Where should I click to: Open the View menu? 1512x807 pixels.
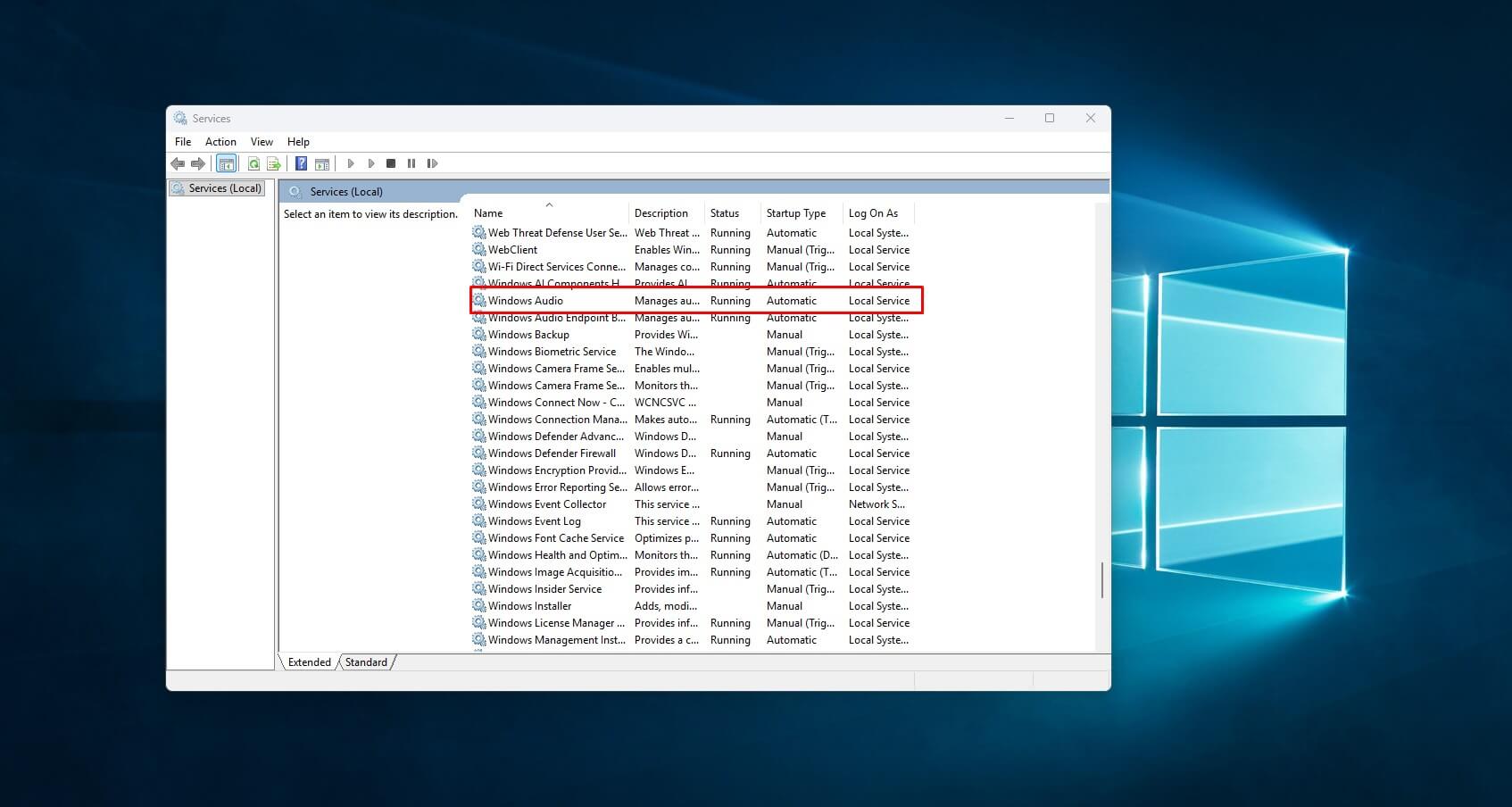[262, 142]
